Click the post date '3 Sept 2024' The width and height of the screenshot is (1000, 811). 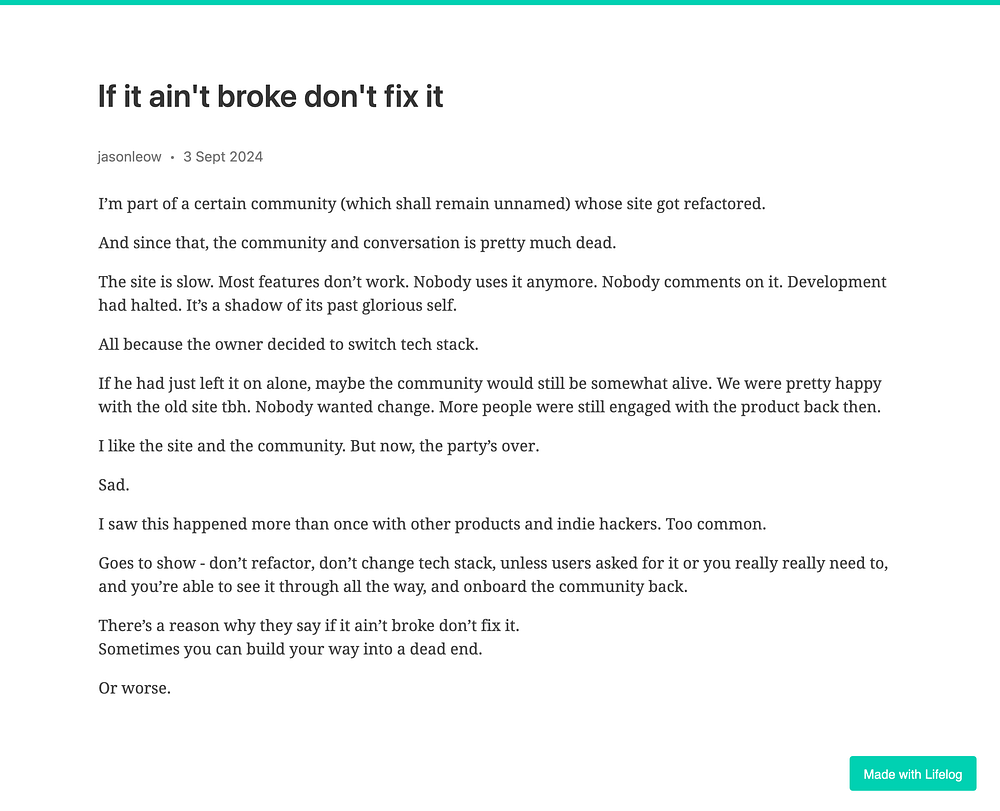pos(223,157)
